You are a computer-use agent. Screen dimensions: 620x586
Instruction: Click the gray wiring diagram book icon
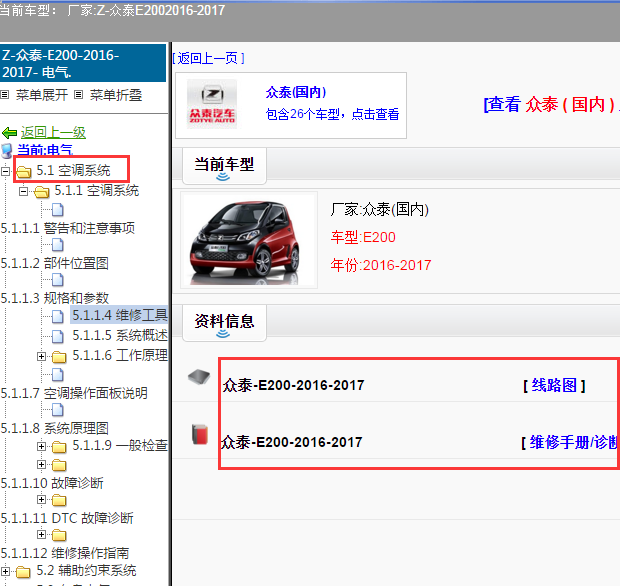[x=199, y=376]
